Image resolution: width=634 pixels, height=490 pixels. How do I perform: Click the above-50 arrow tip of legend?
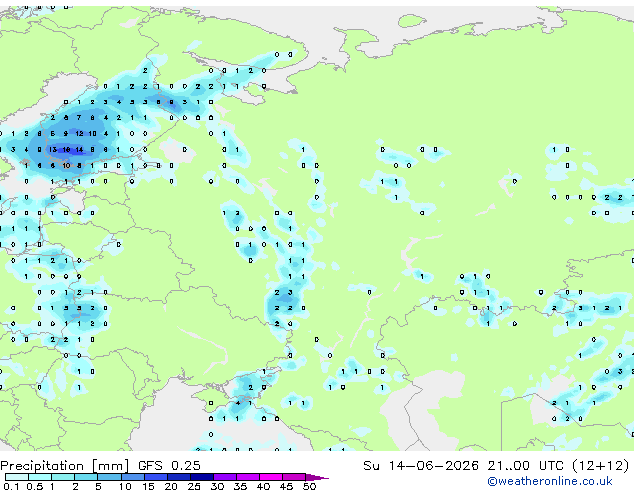click(x=317, y=477)
